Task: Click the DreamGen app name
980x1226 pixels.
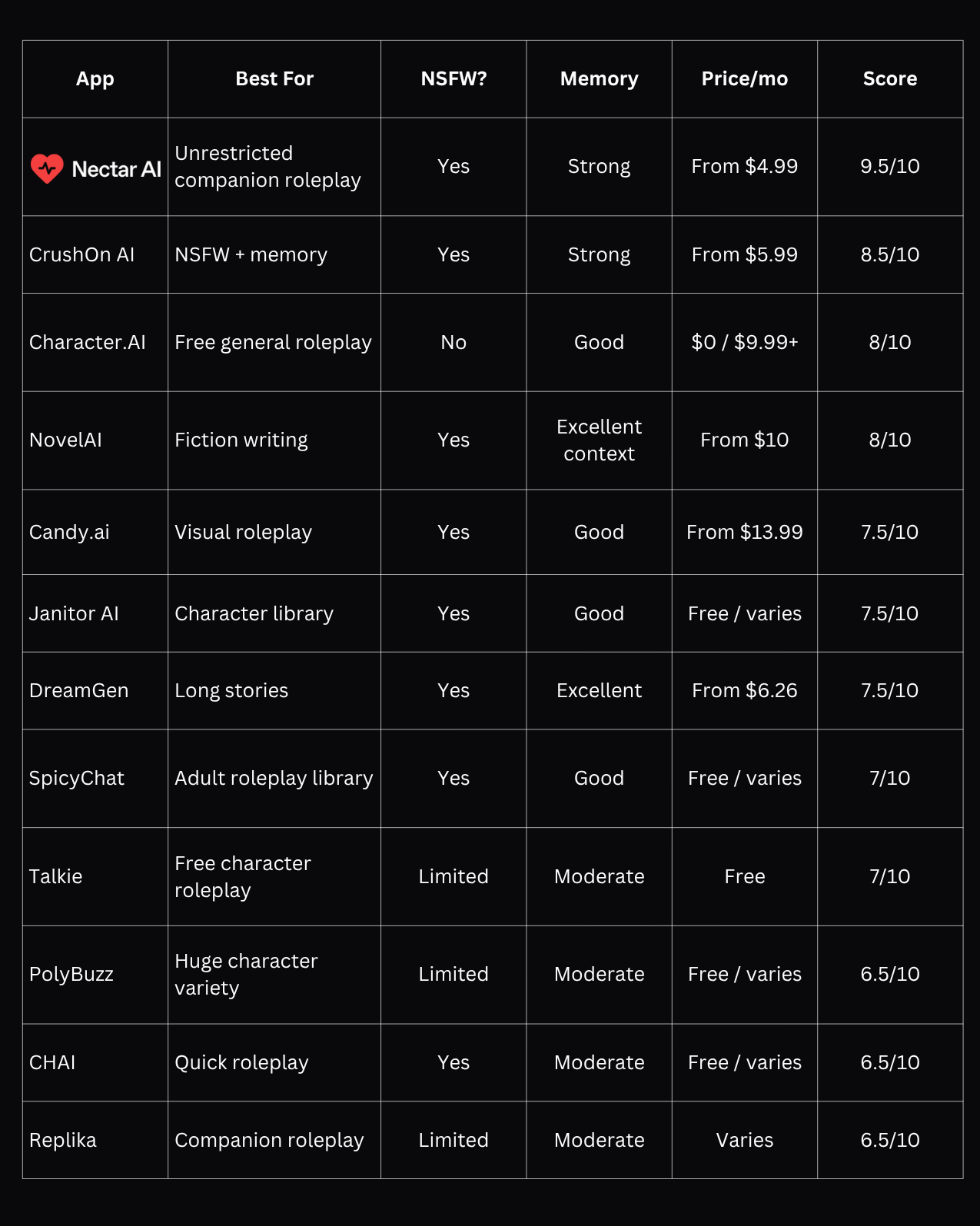Action: (79, 690)
